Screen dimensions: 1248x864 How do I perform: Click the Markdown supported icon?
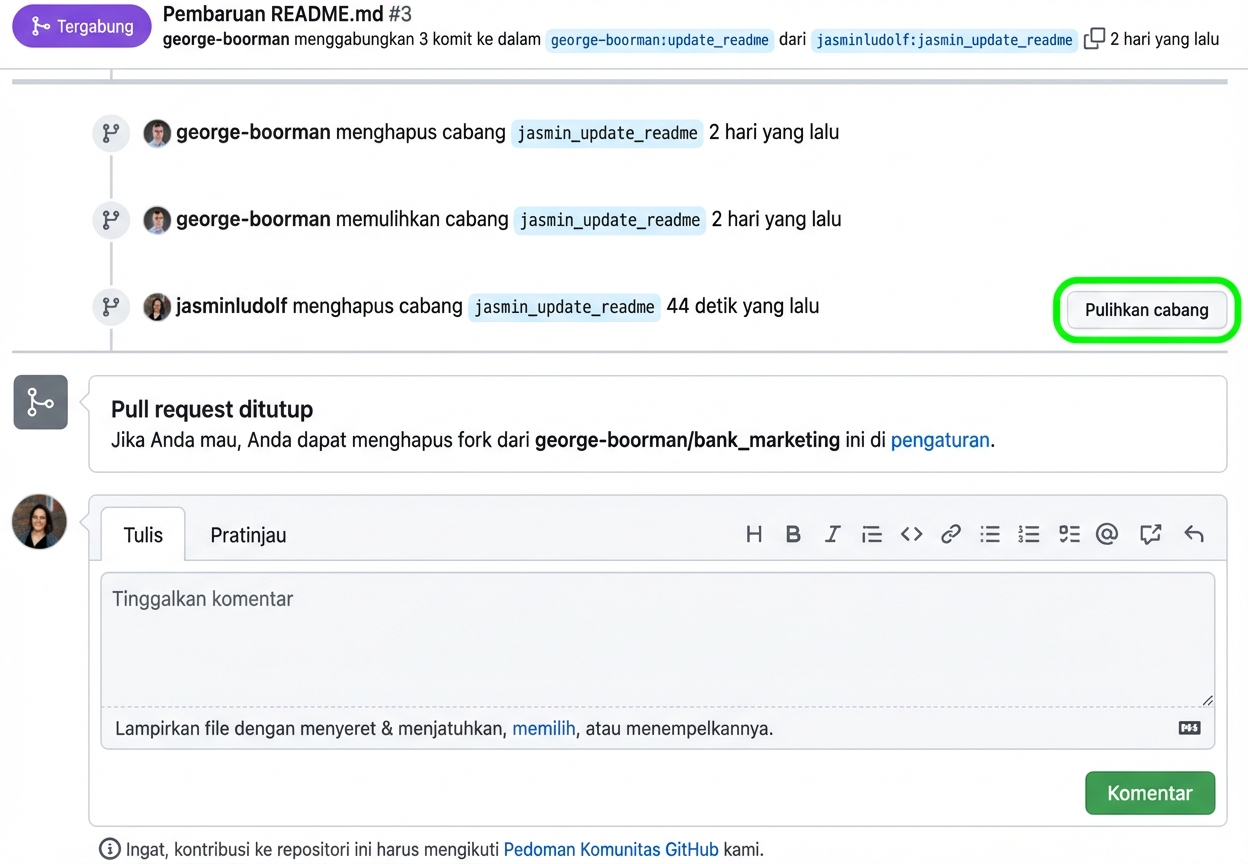tap(1189, 728)
